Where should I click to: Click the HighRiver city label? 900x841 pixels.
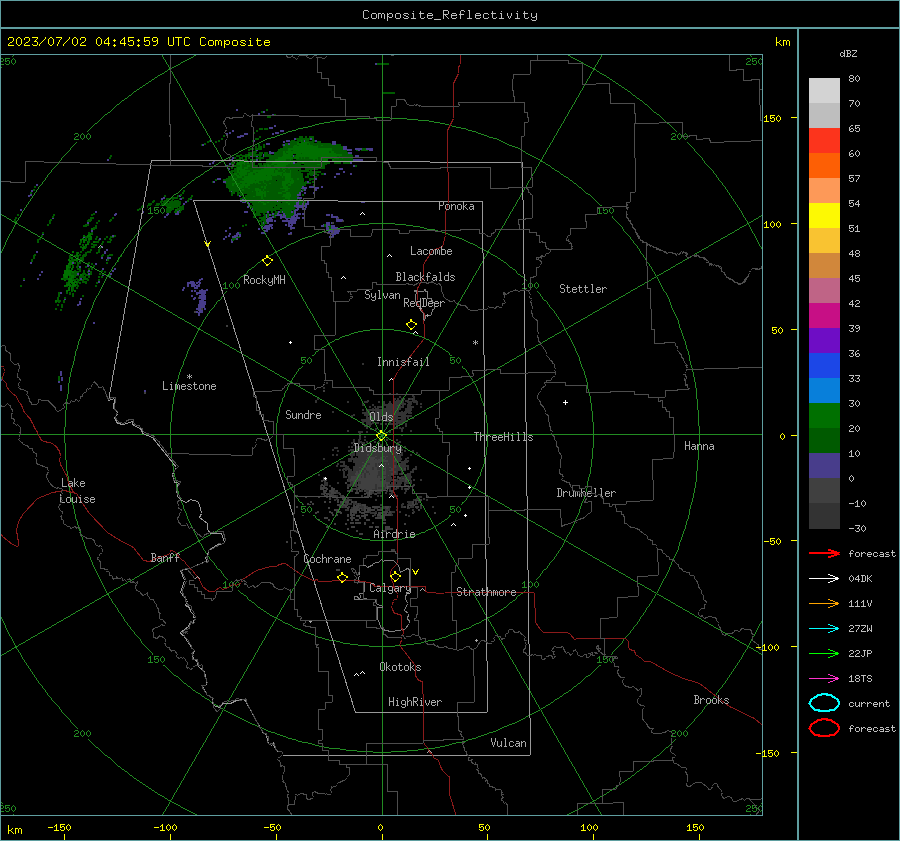click(x=415, y=702)
